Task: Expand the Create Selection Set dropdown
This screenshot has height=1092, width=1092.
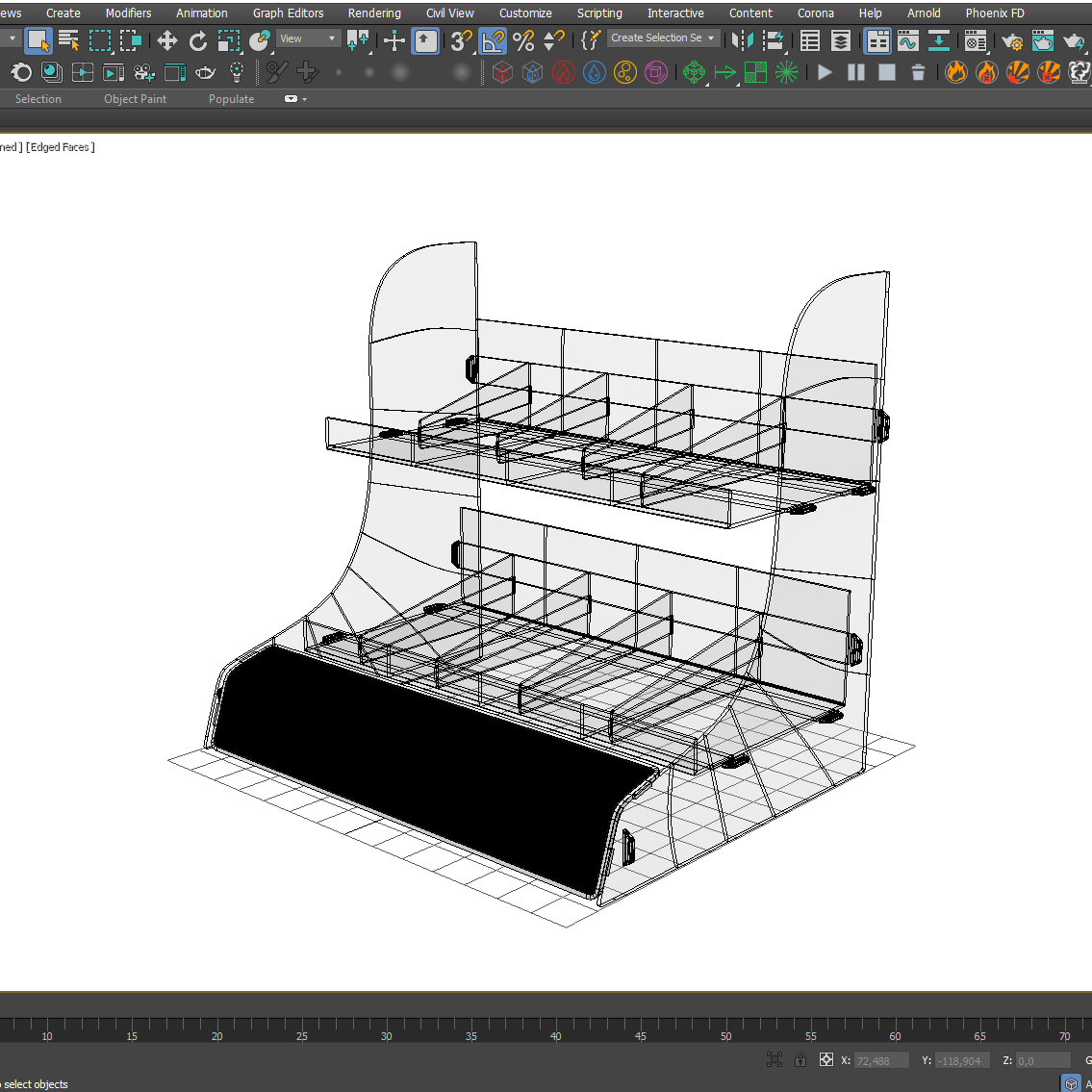Action: click(x=711, y=38)
